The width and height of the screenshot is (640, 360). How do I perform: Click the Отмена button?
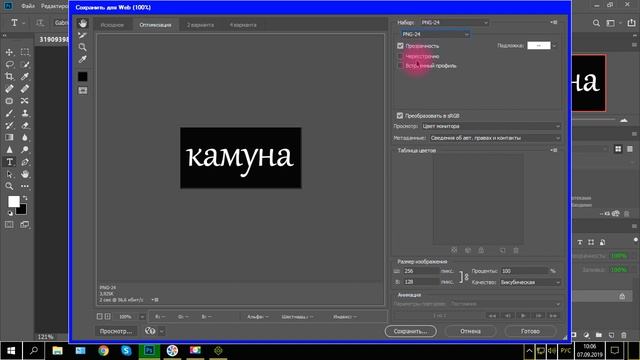point(471,331)
